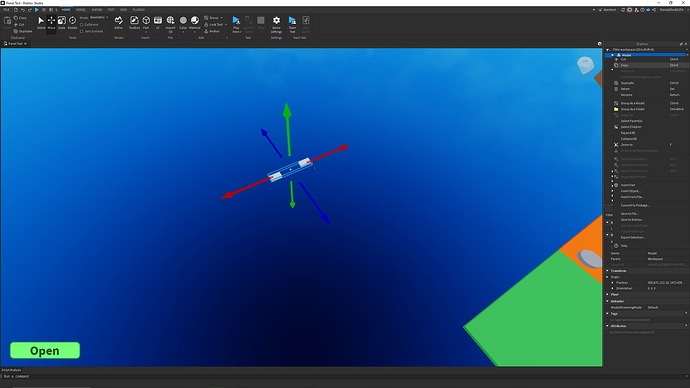690x388 pixels.
Task: Click the green Open button
Action: 45,351
